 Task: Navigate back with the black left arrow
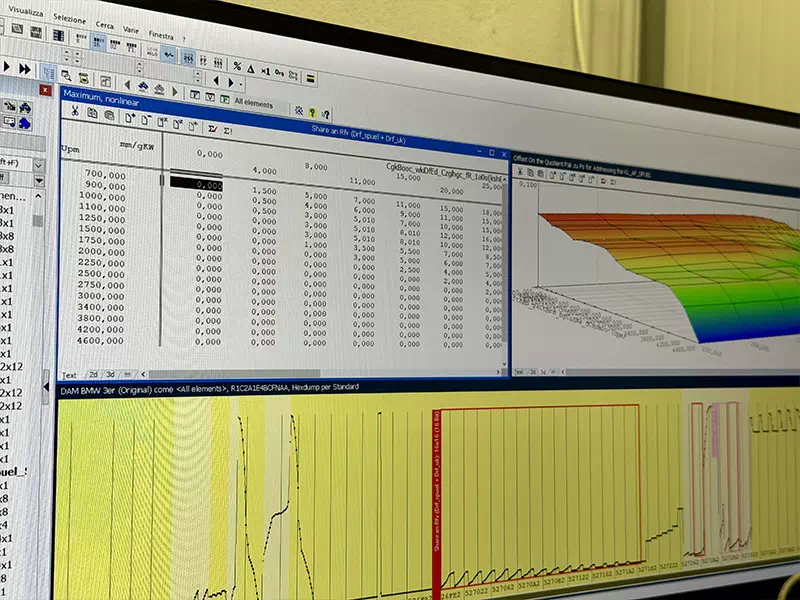[x=216, y=81]
